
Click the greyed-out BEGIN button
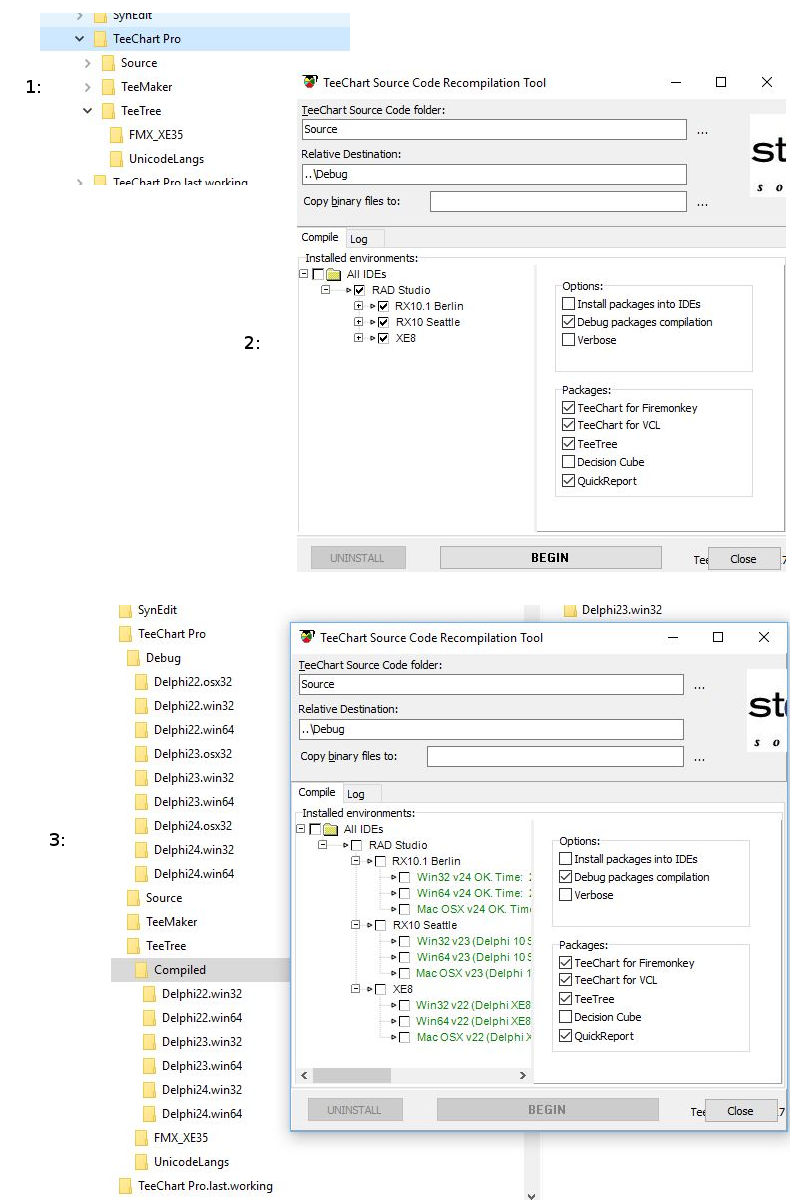pyautogui.click(x=547, y=1109)
